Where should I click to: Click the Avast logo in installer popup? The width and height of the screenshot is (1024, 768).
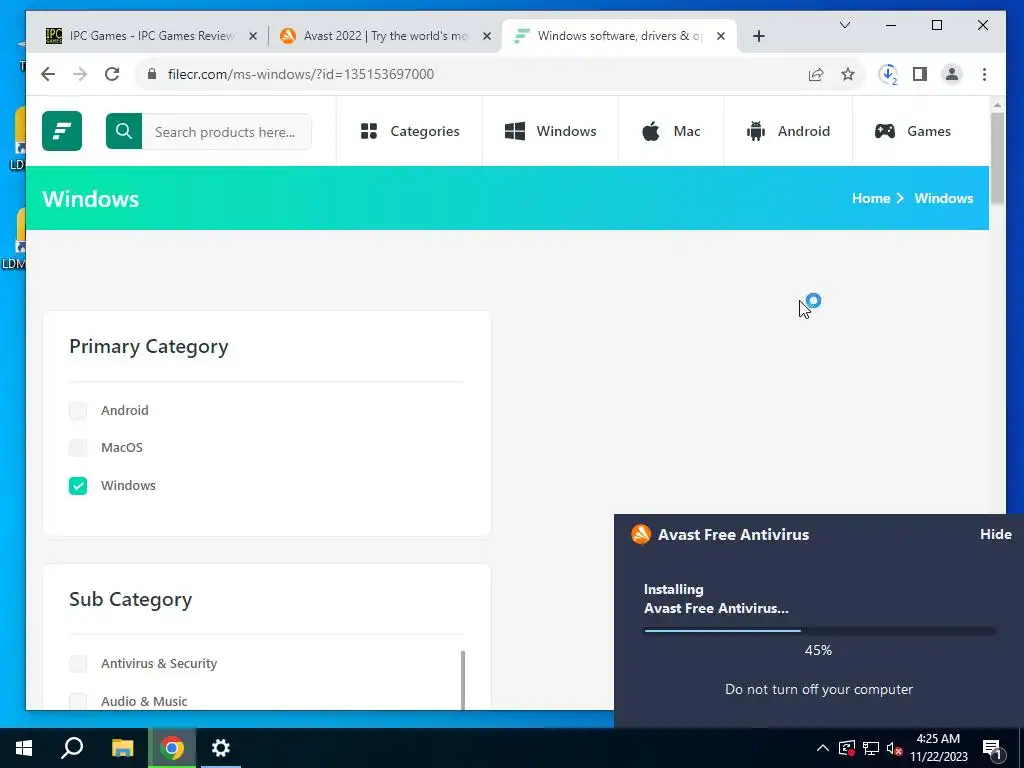point(641,534)
